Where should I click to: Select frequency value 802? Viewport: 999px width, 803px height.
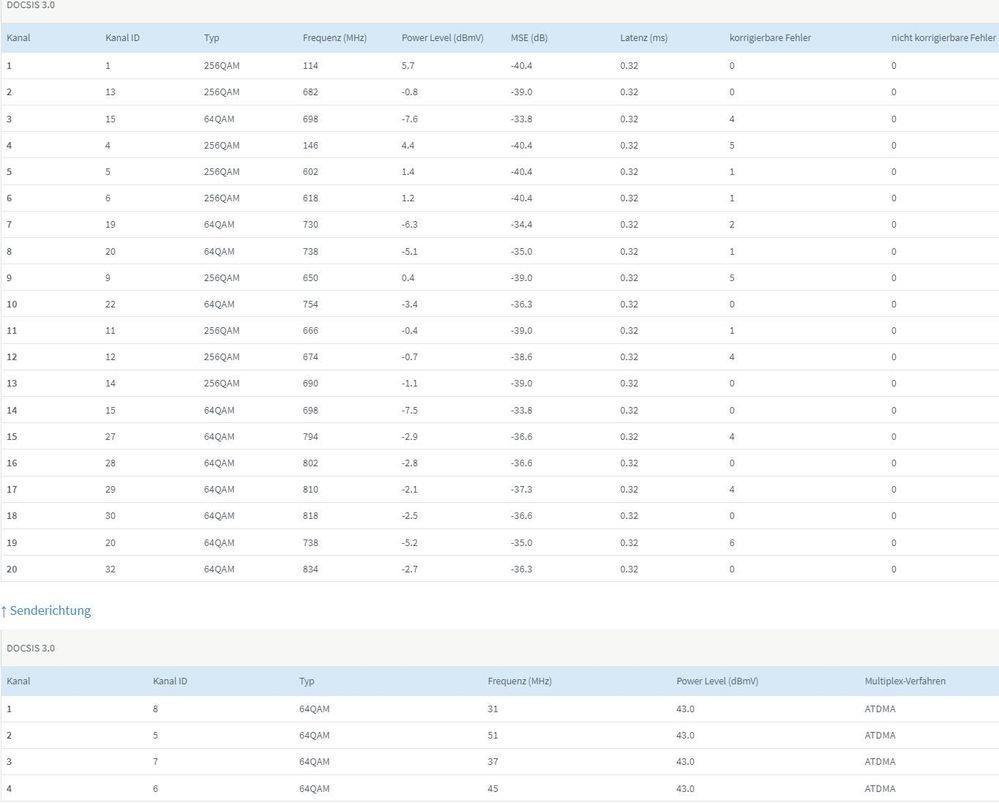click(310, 463)
